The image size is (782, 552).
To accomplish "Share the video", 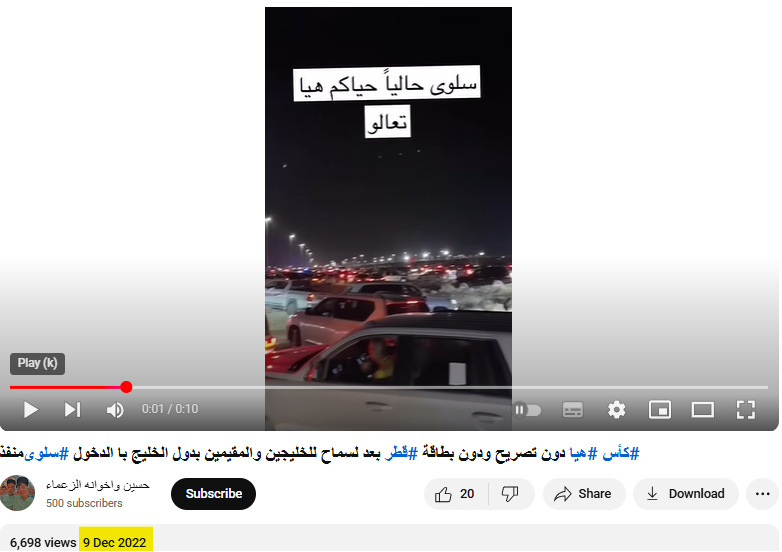I will click(584, 494).
